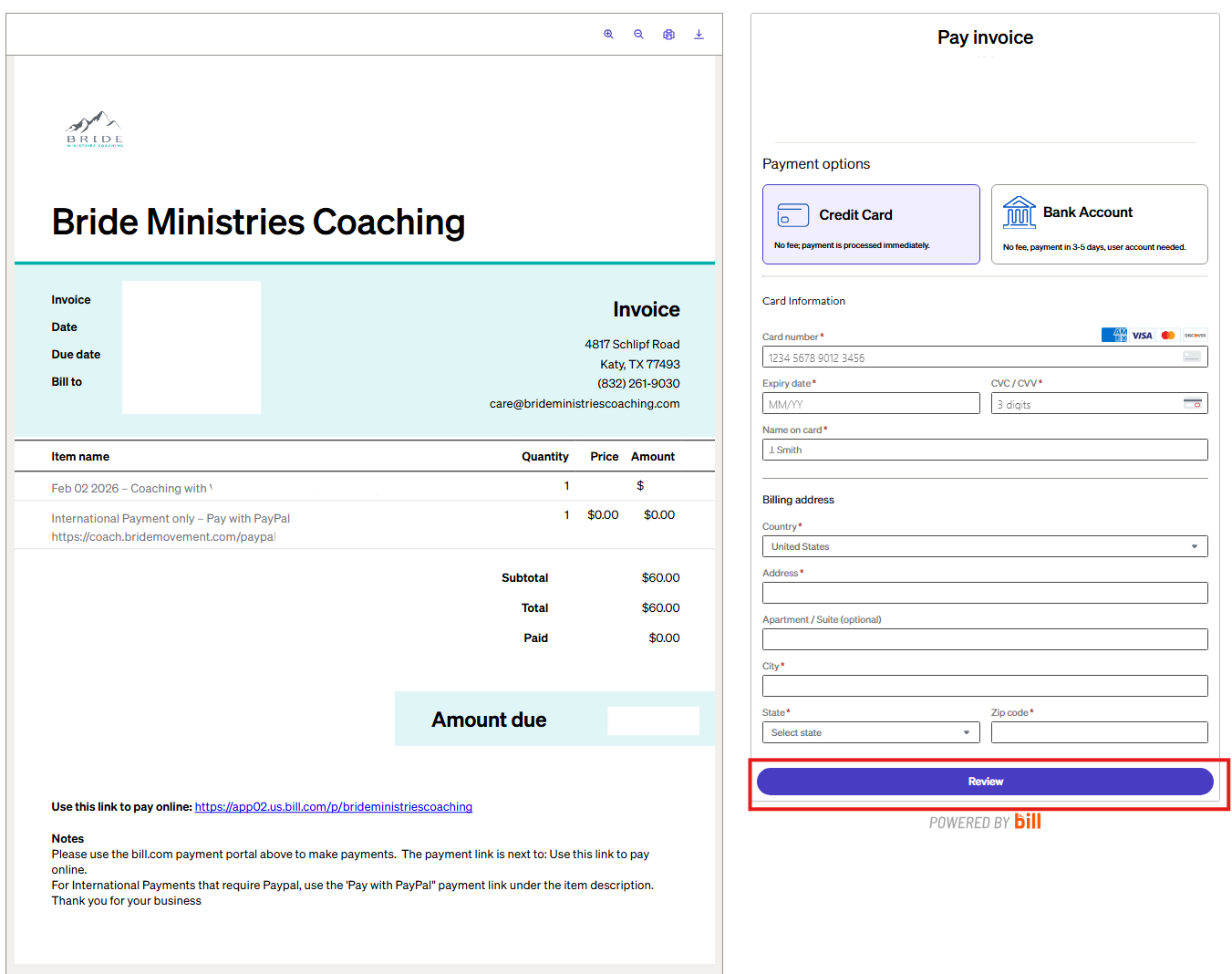Focus the CVC / CVV field
Image resolution: width=1232 pixels, height=974 pixels.
pyautogui.click(x=1100, y=403)
